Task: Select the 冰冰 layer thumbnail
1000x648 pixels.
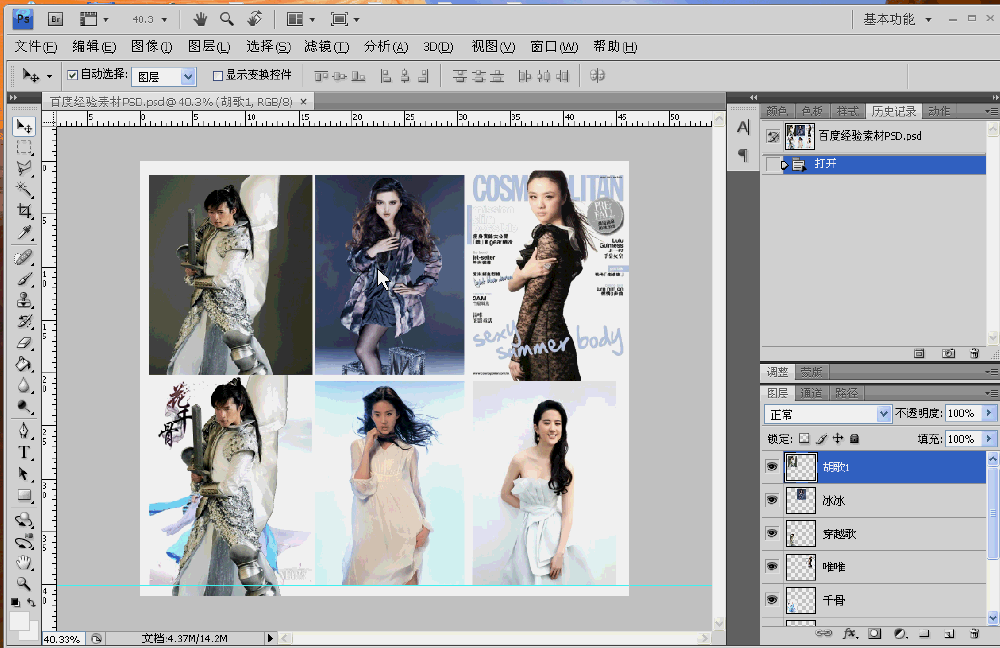Action: click(x=800, y=500)
